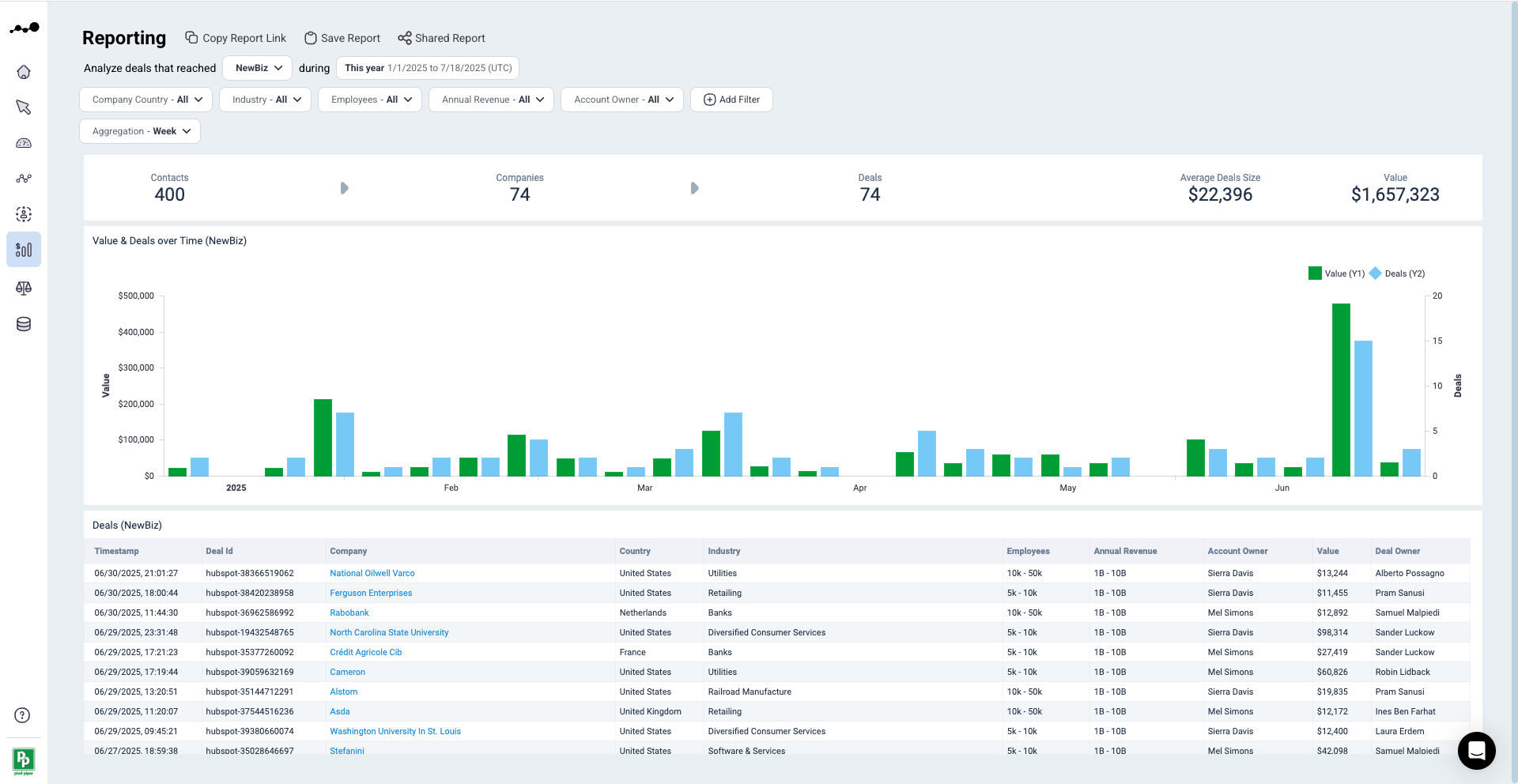1518x784 pixels.
Task: Open the journey line-graph icon in sidebar
Action: pos(24,179)
